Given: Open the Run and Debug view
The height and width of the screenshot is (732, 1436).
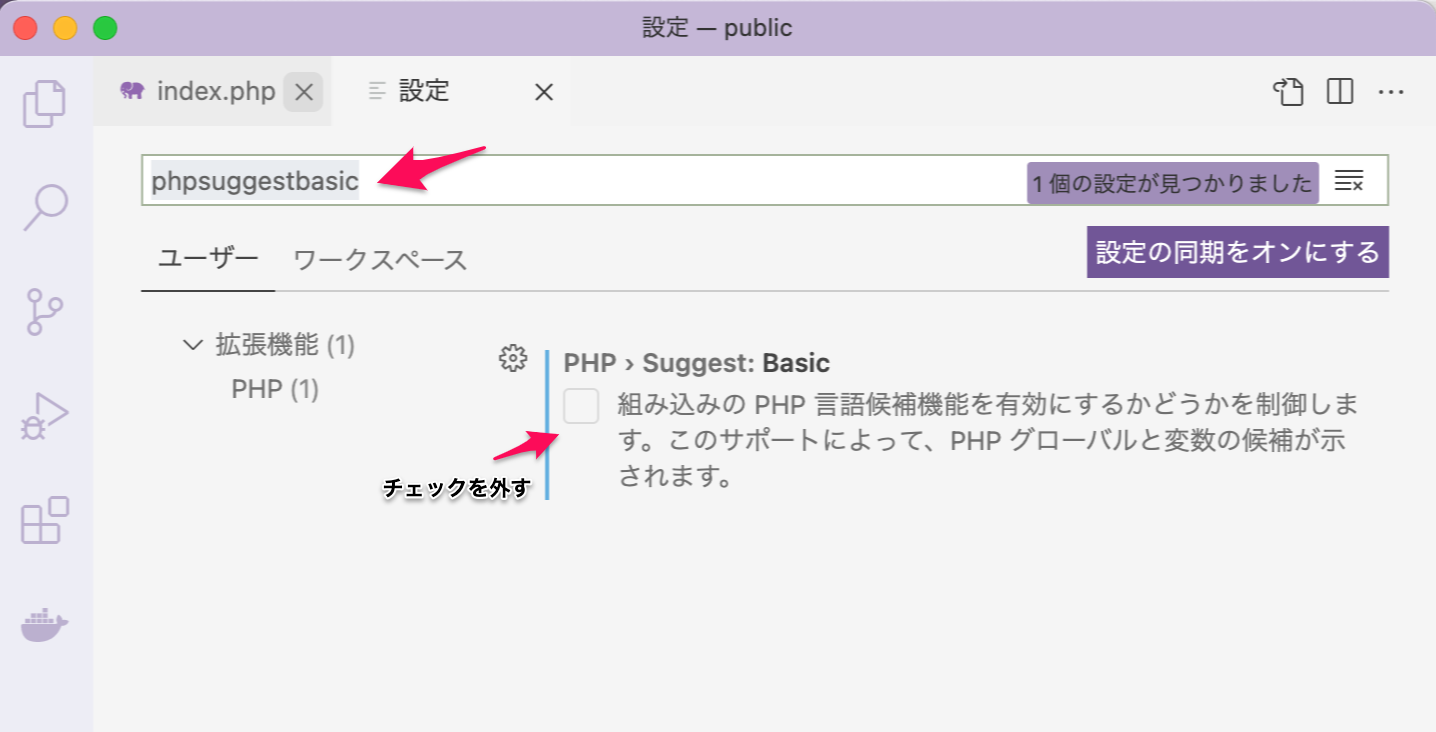Looking at the screenshot, I should pyautogui.click(x=44, y=413).
